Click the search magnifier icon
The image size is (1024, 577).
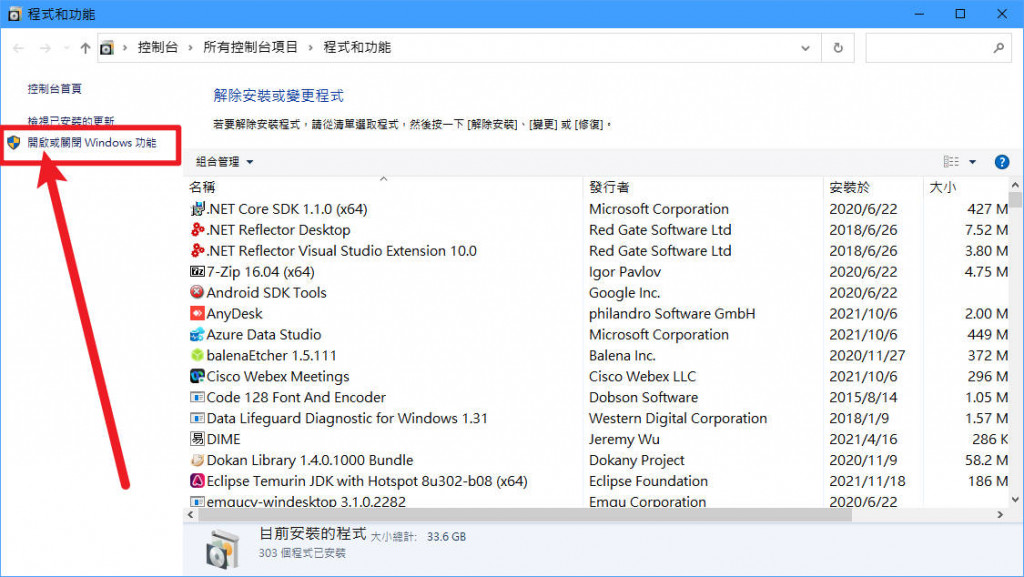click(999, 48)
